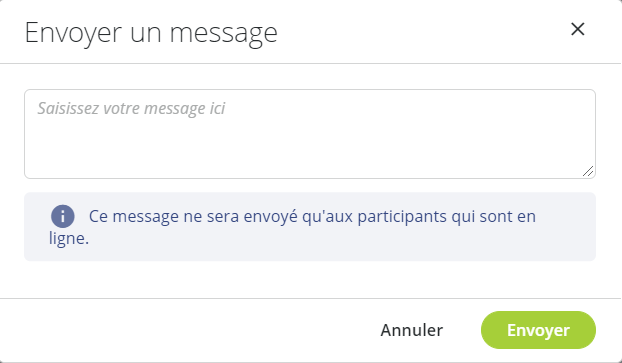This screenshot has width=622, height=363.
Task: Click the Envoyer button
Action: pos(538,330)
